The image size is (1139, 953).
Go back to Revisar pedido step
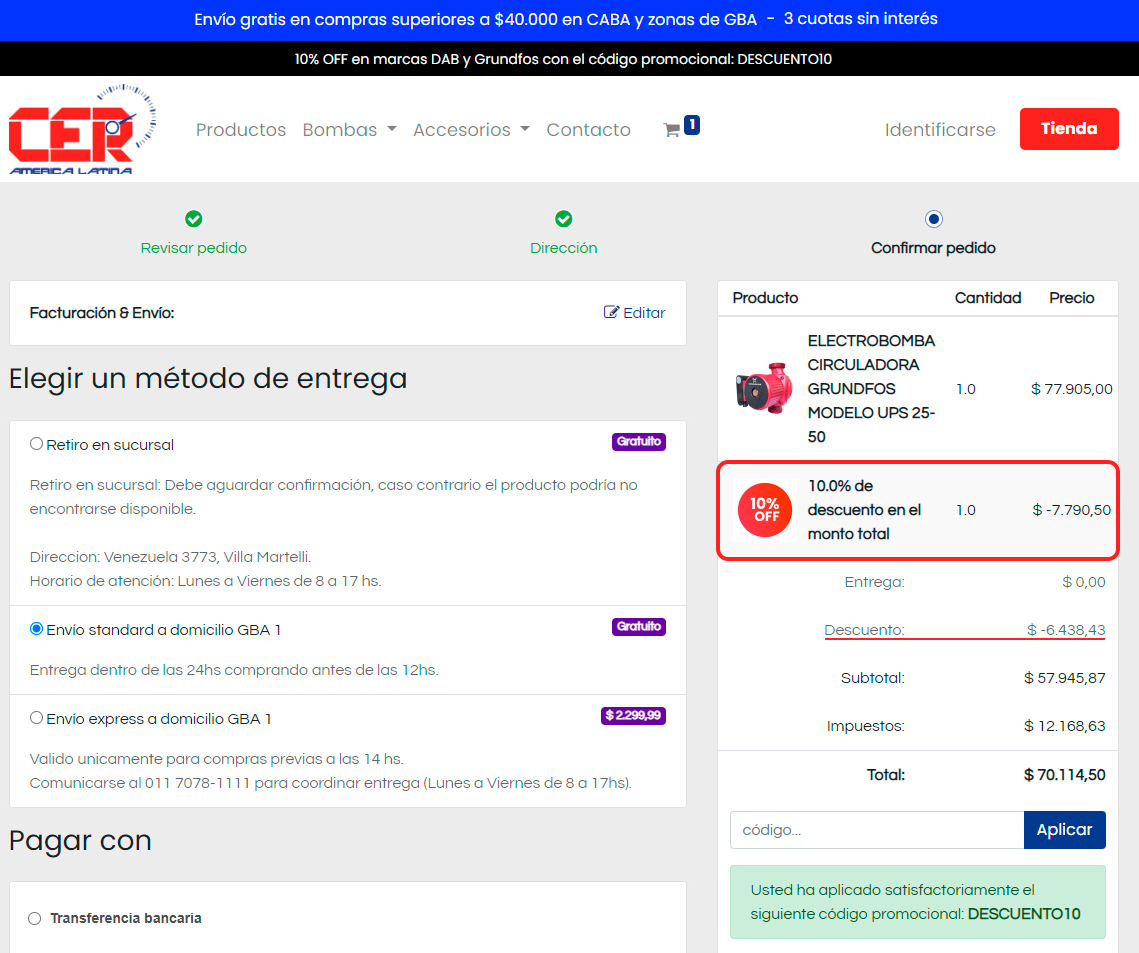pos(194,248)
